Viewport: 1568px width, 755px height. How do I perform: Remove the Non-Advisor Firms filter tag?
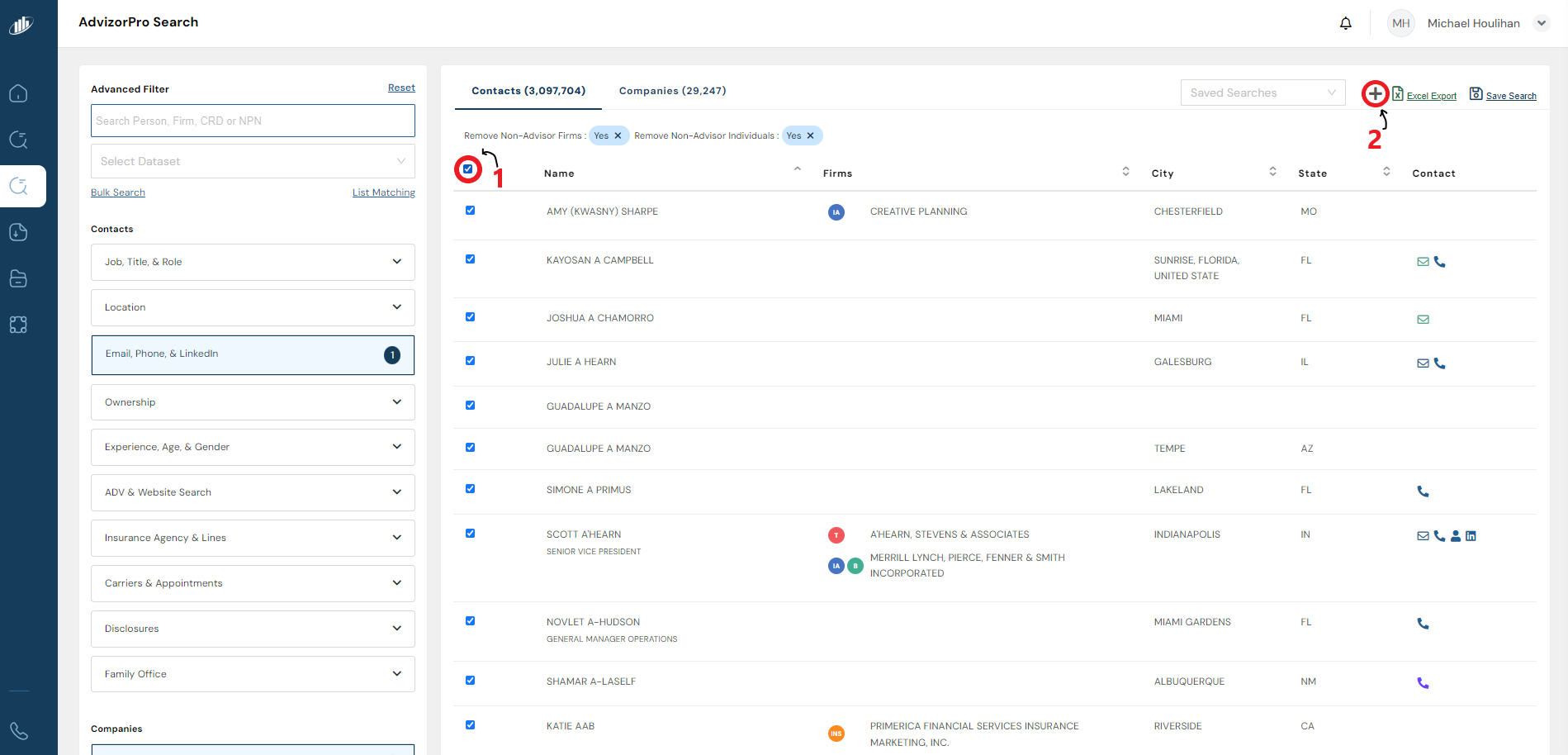point(618,136)
